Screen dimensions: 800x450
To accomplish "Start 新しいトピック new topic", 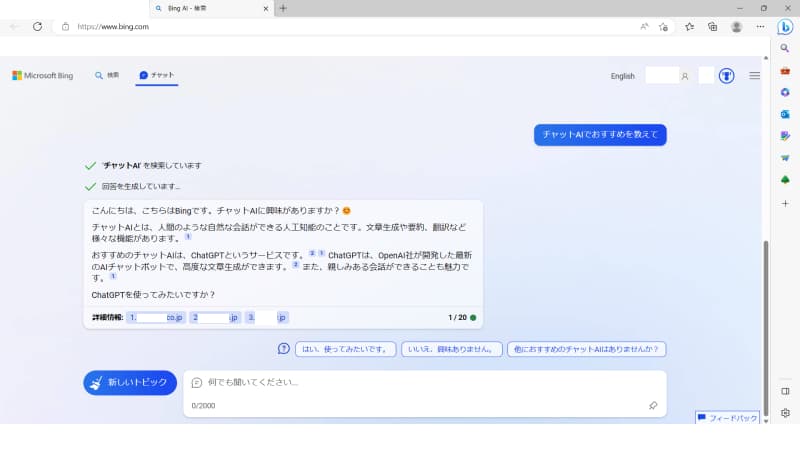I will point(130,383).
